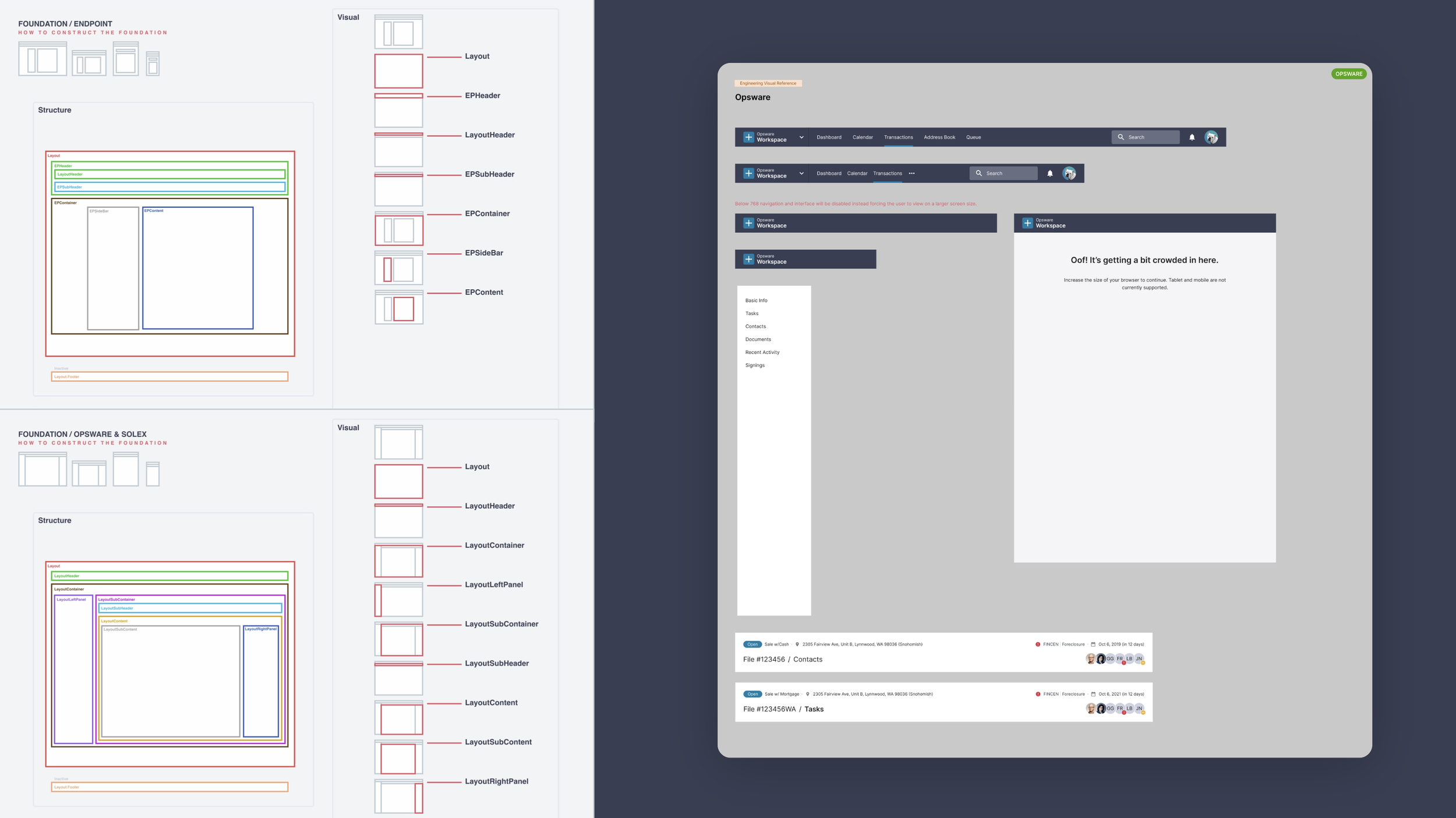This screenshot has width=1456, height=818.
Task: Expand the Workspace chevron in the narrower navigation bar
Action: 801,173
